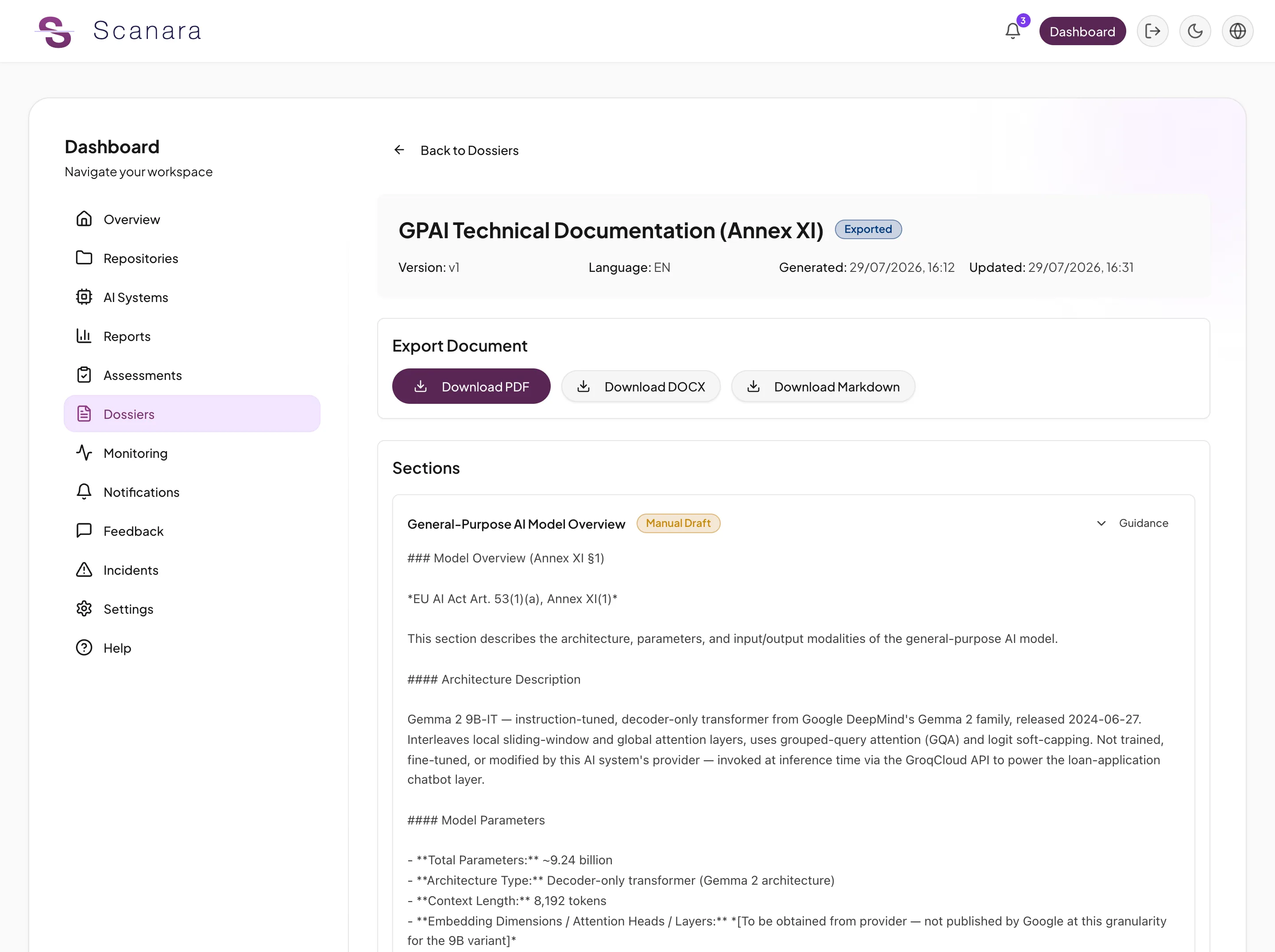Click the Scanara brand name text
Screen dimensions: 1275x952
147,31
